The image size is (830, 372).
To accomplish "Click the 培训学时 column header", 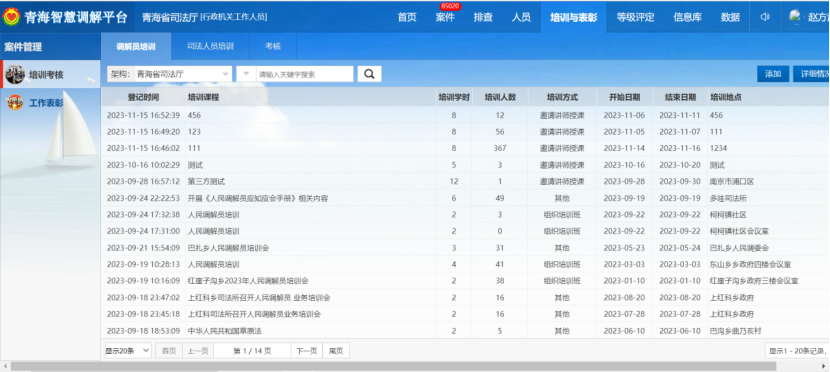I will coord(454,97).
